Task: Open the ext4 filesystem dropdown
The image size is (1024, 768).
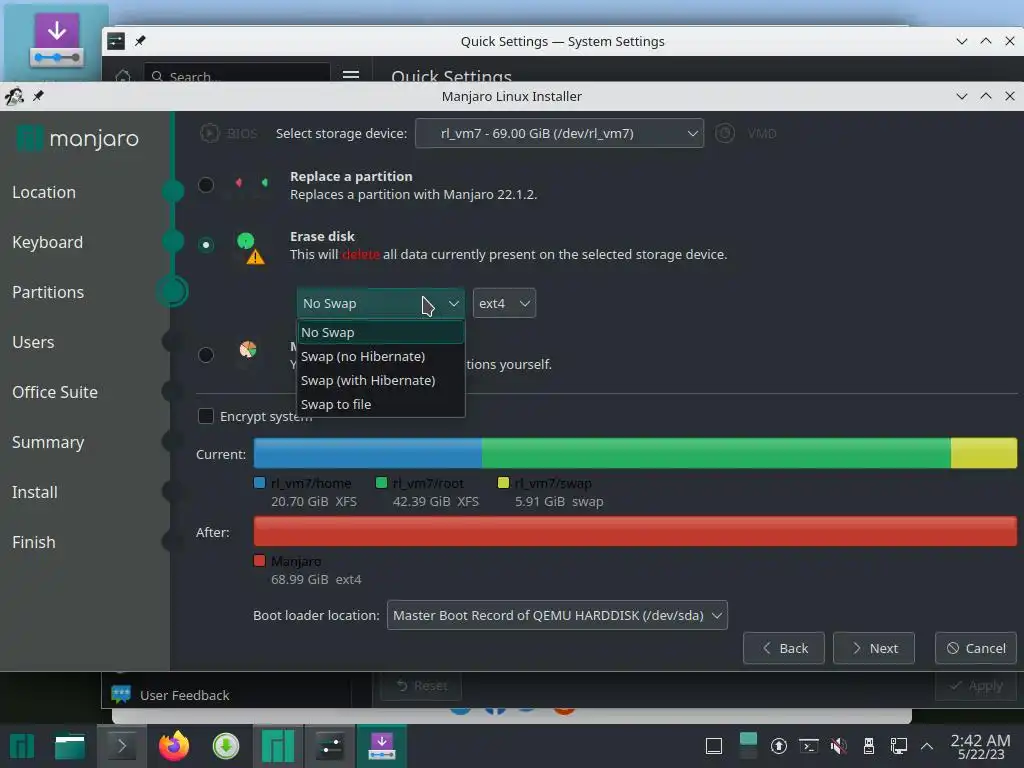Action: (504, 303)
